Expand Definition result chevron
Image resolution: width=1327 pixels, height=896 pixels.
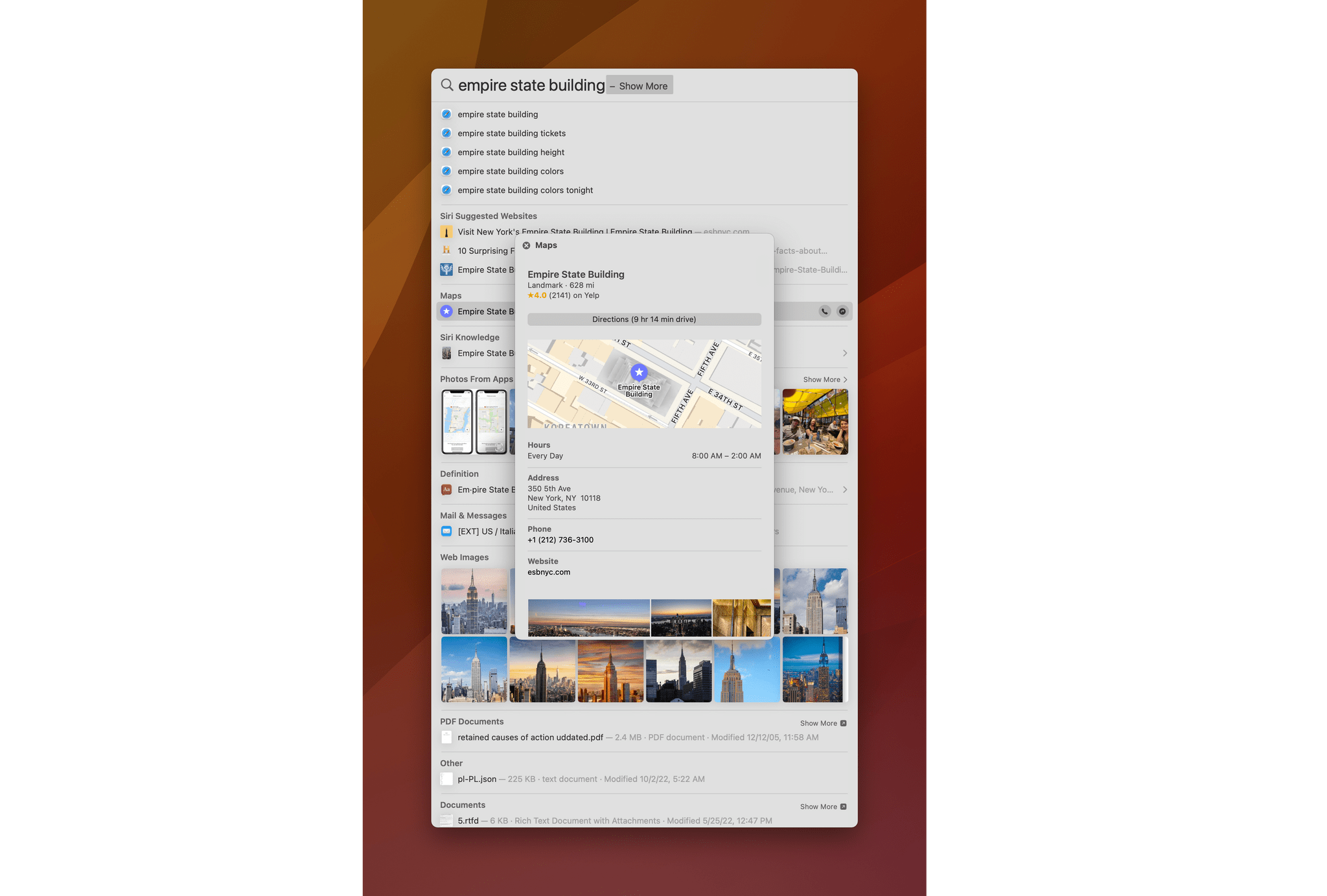[845, 490]
